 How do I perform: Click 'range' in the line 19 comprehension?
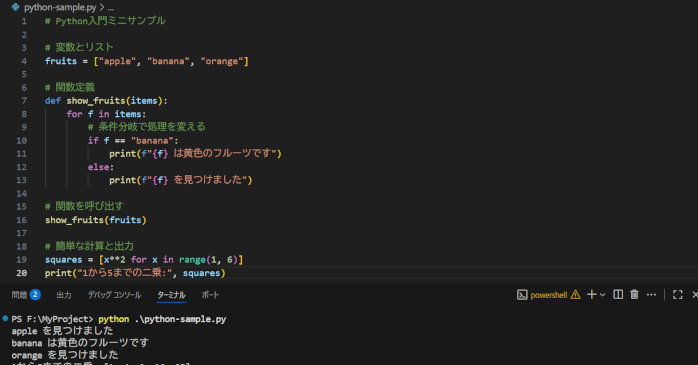(x=192, y=260)
